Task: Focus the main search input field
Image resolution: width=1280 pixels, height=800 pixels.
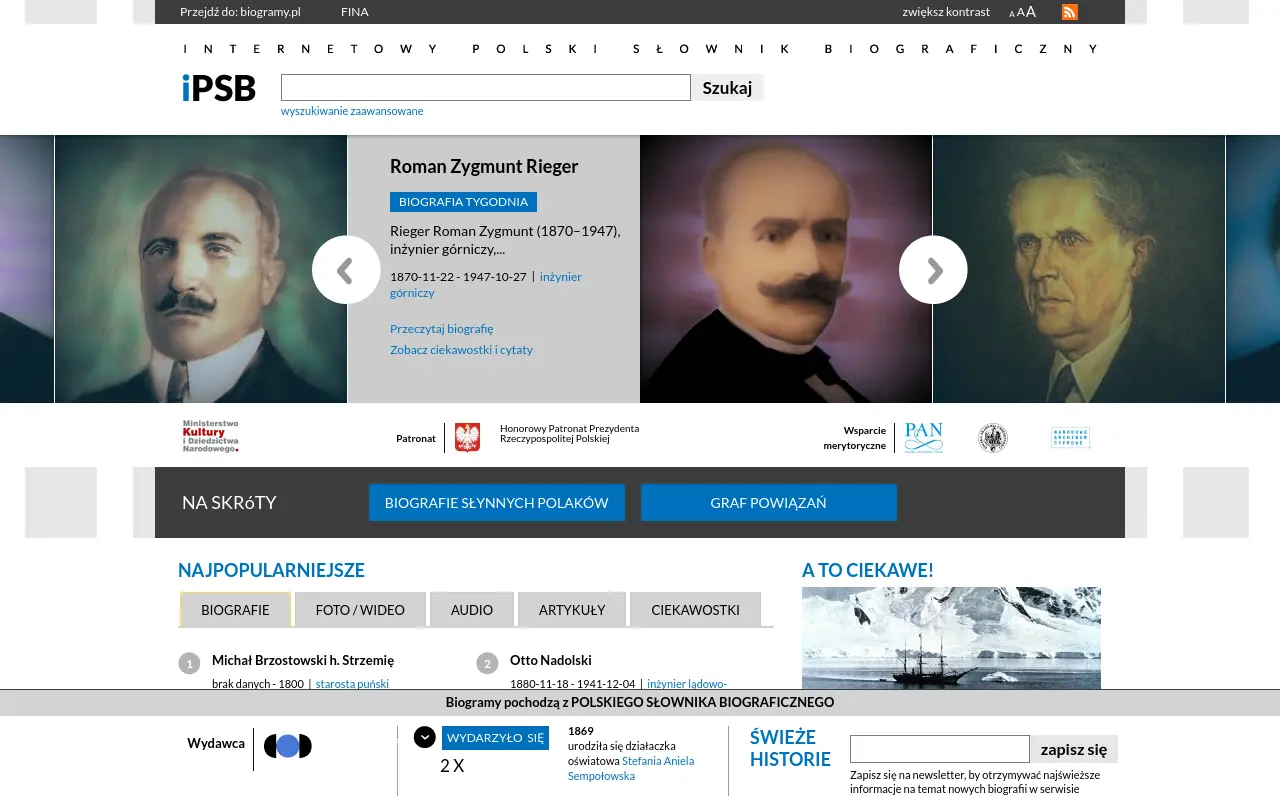Action: tap(486, 88)
